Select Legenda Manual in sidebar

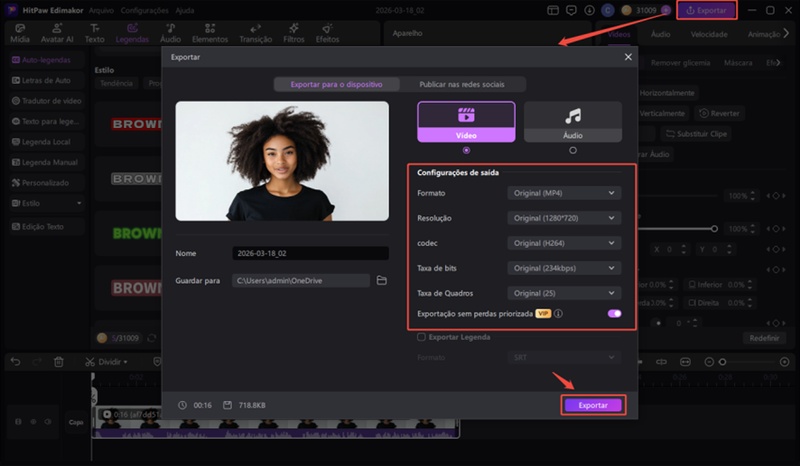point(46,162)
